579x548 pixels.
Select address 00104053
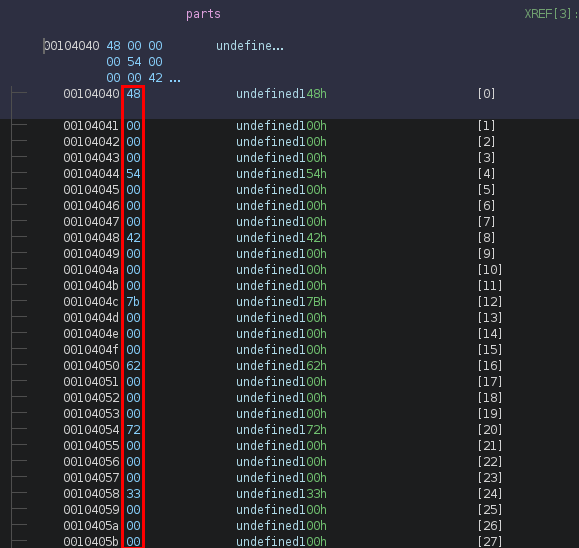click(x=91, y=414)
